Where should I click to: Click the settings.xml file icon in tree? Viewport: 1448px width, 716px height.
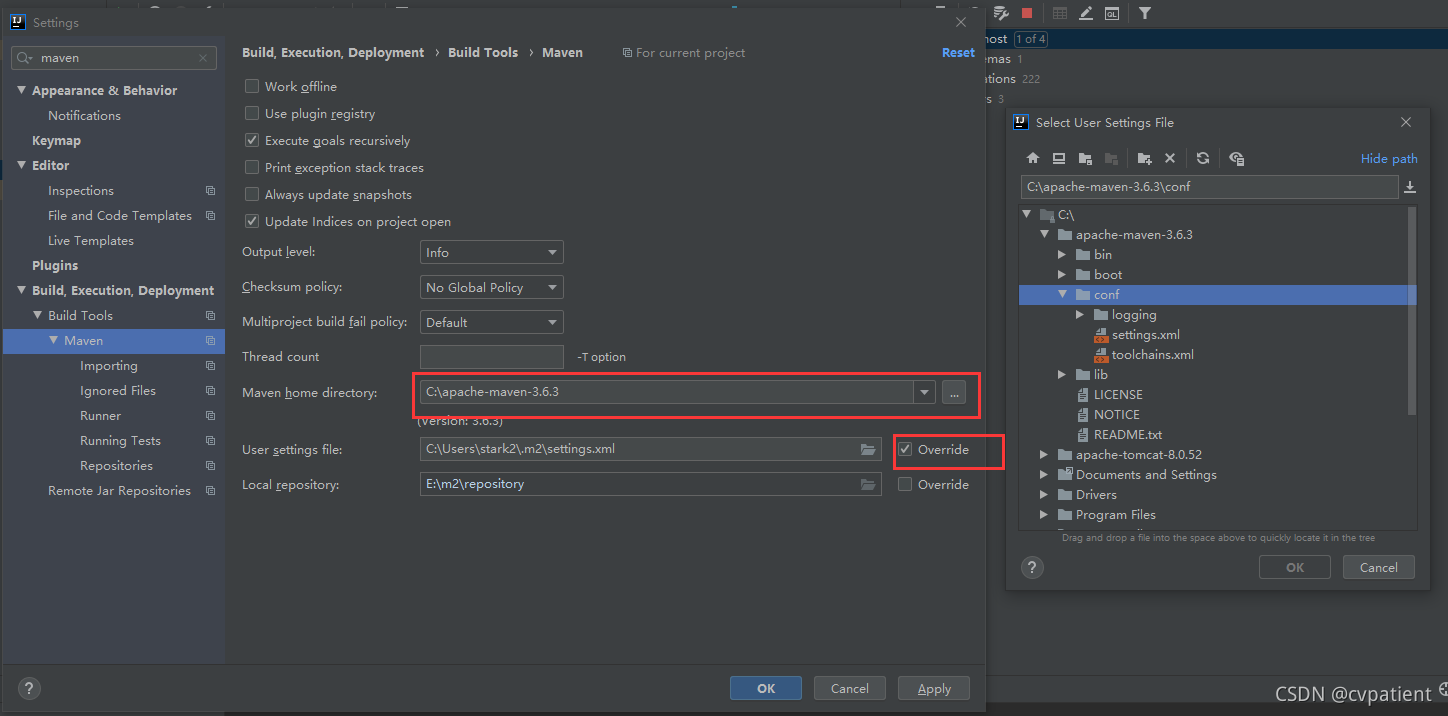(x=1102, y=335)
